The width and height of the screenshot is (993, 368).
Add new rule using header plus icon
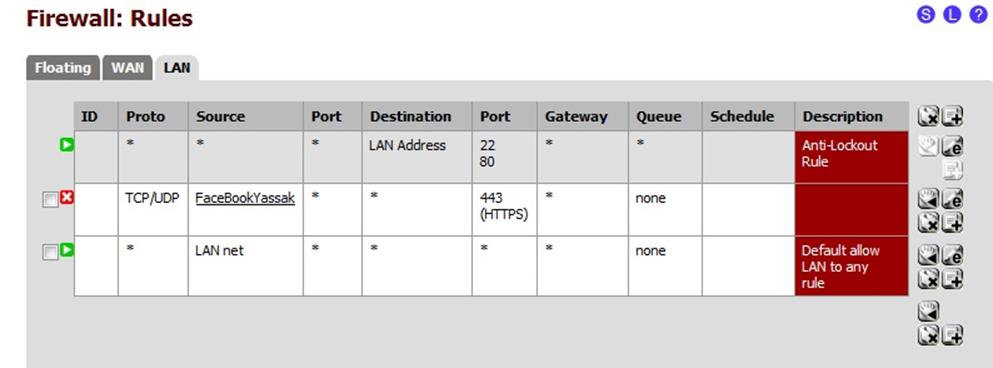pos(952,116)
